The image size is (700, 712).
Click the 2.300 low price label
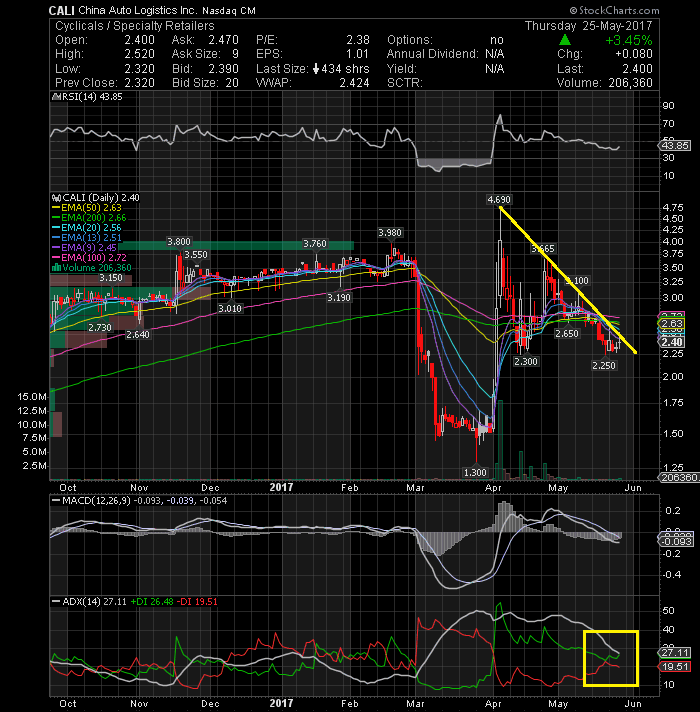pos(526,362)
